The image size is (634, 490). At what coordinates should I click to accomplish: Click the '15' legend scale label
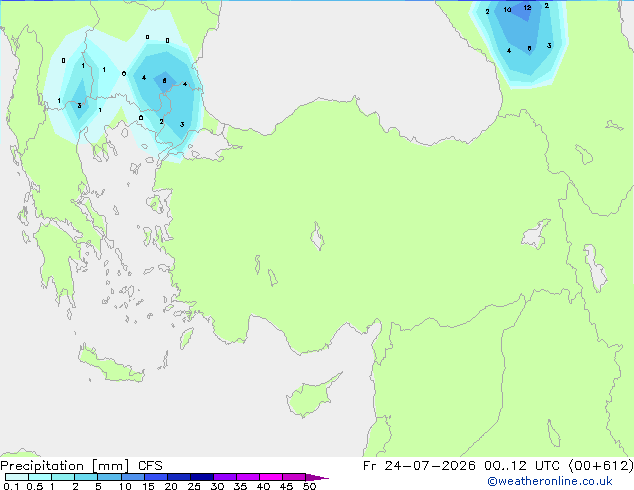[148, 486]
